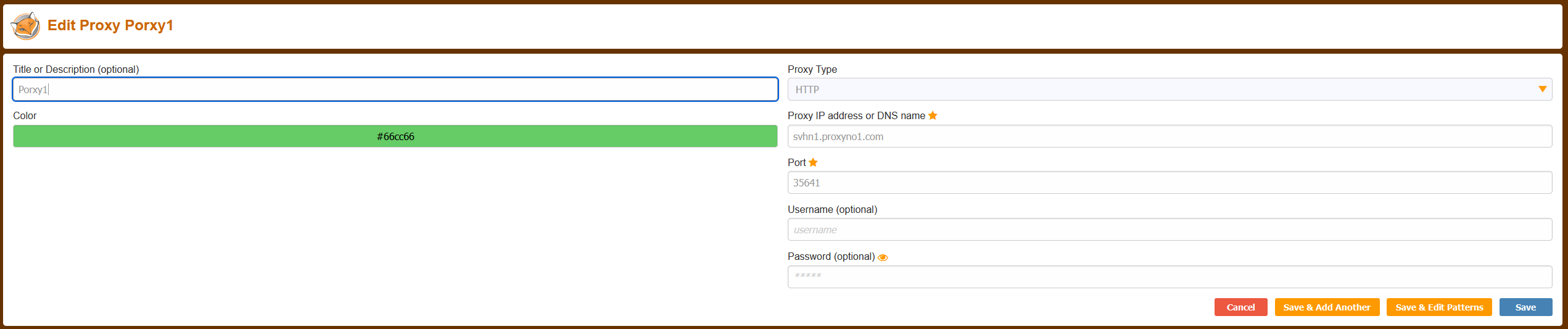Click the blue Save button
Image resolution: width=1568 pixels, height=329 pixels.
point(1525,307)
